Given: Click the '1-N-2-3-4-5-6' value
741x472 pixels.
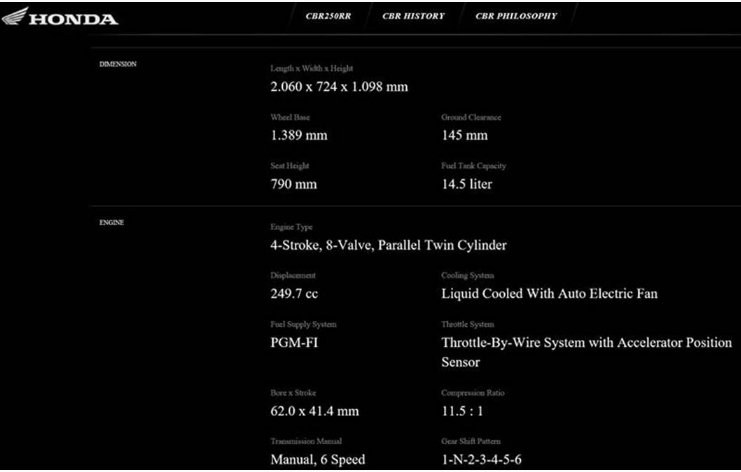Looking at the screenshot, I should click(x=482, y=460).
